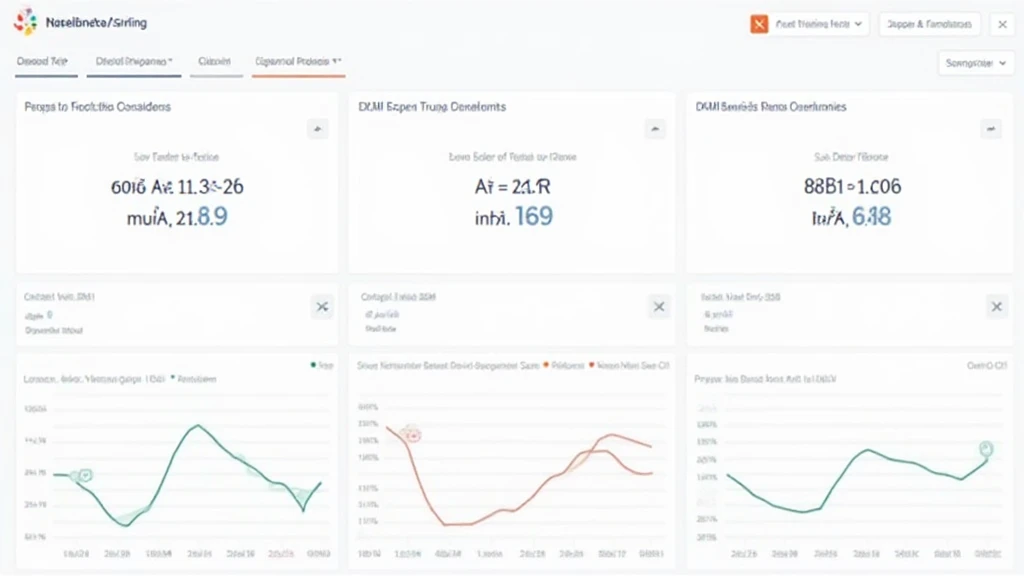Collapse the middle summary card using its arrow icon

[655, 129]
